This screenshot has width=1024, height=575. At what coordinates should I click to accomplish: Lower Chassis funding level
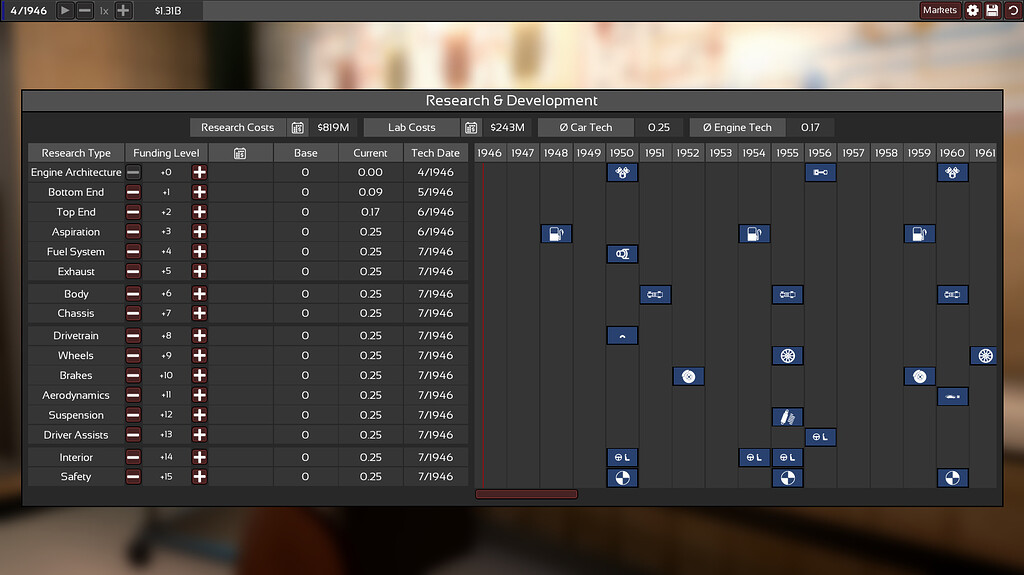(133, 314)
